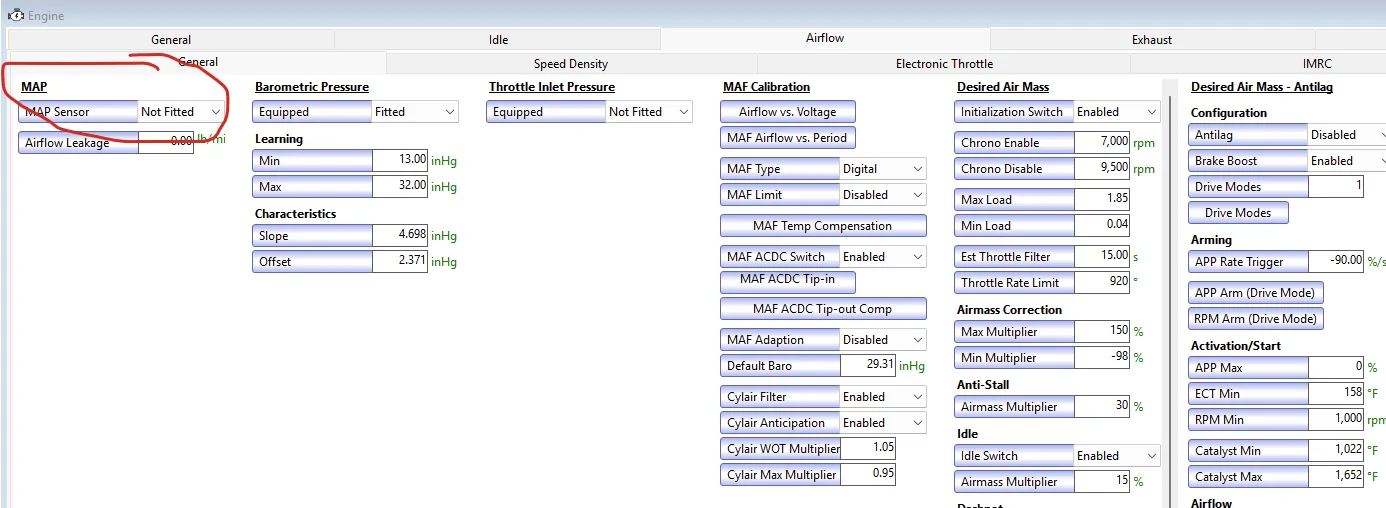Screen dimensions: 1386x508
Task: Open the top-row General tab
Action: coord(171,40)
